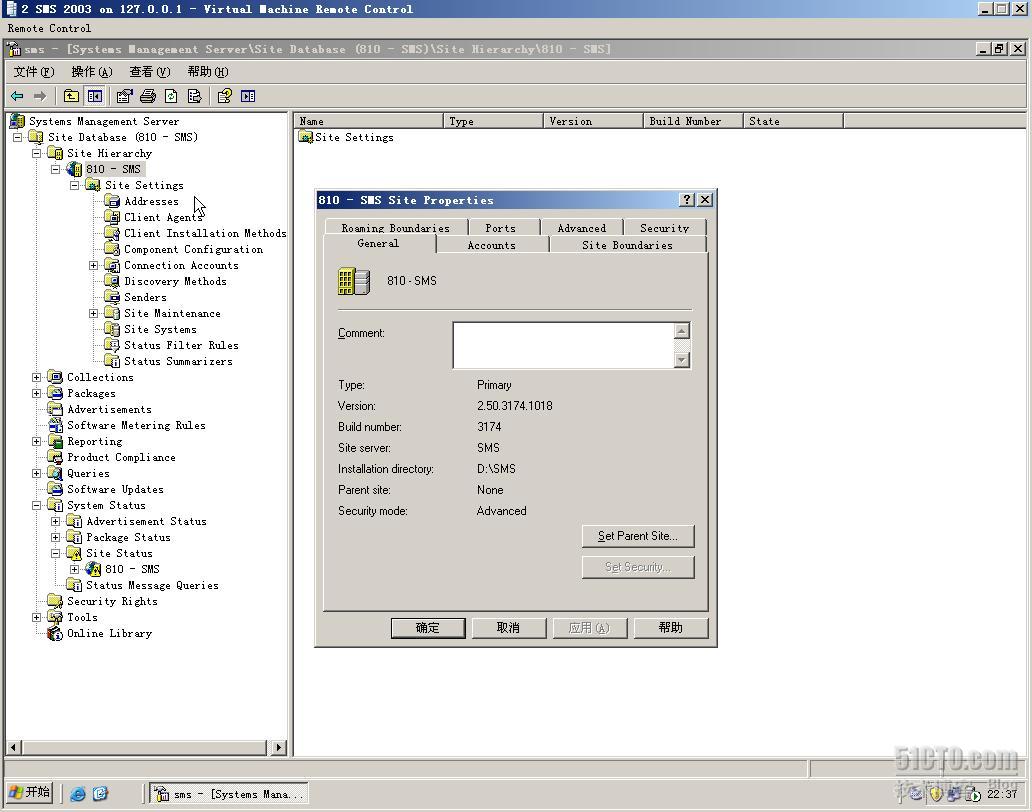1032x812 pixels.
Task: Select Client Agents node
Action: pos(162,217)
